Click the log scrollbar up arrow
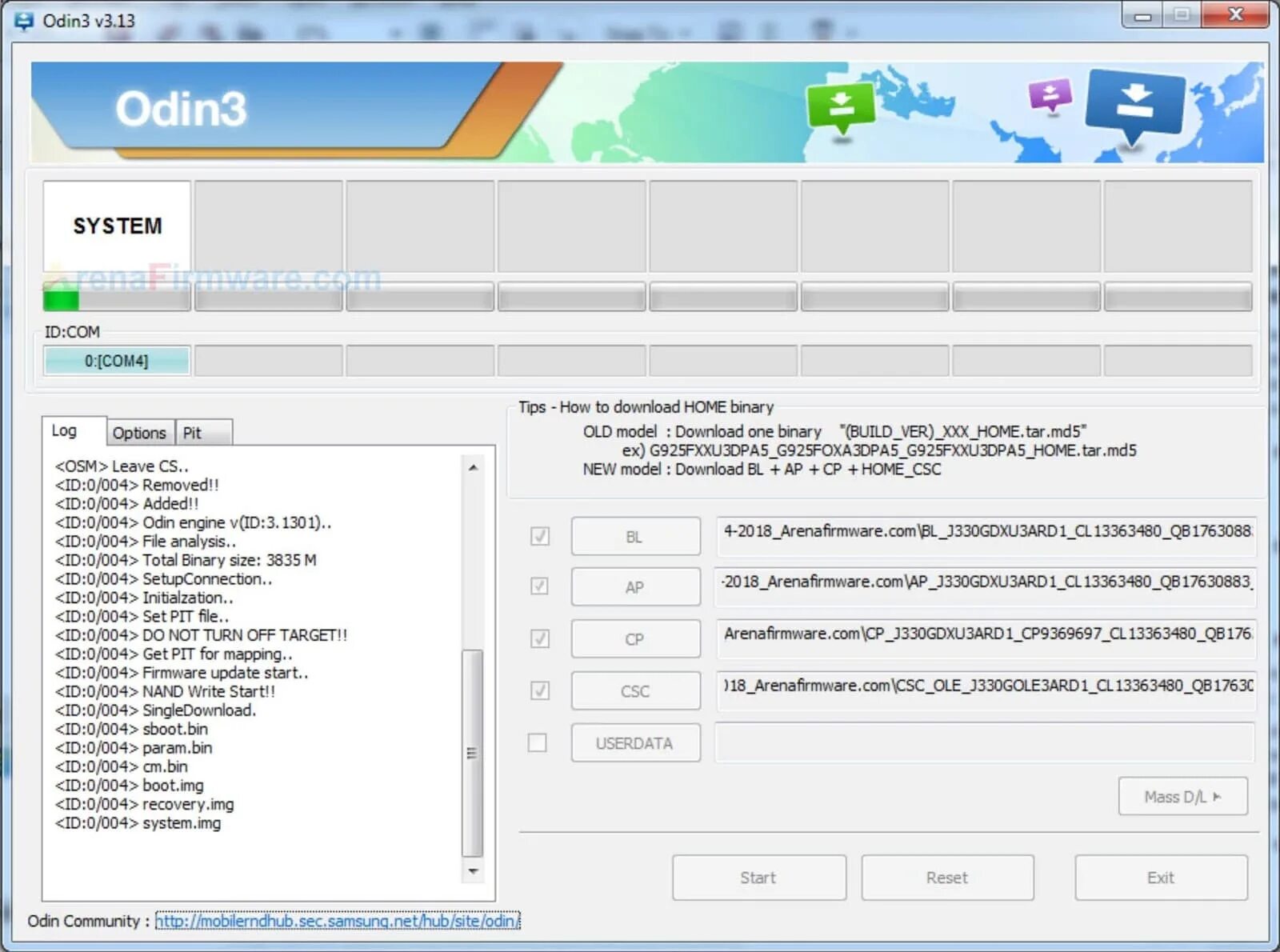This screenshot has height=952, width=1280. click(473, 467)
